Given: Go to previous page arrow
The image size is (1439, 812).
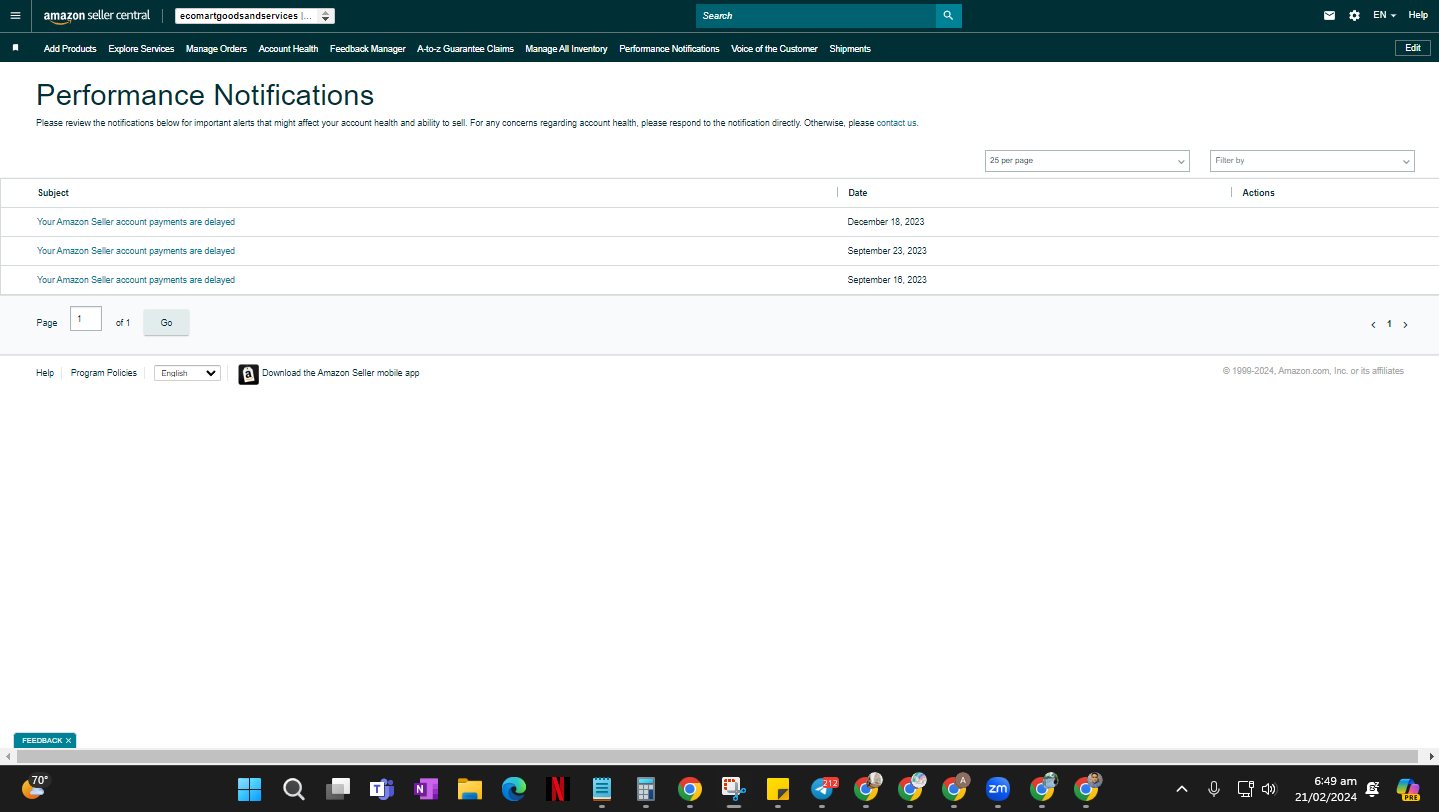Looking at the screenshot, I should [x=1374, y=325].
